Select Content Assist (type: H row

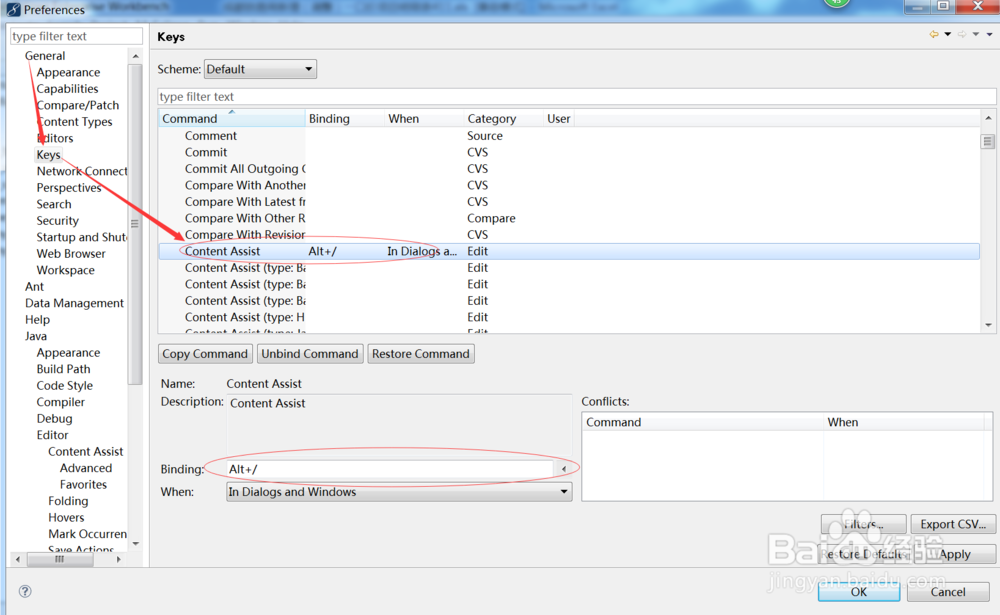pos(569,317)
